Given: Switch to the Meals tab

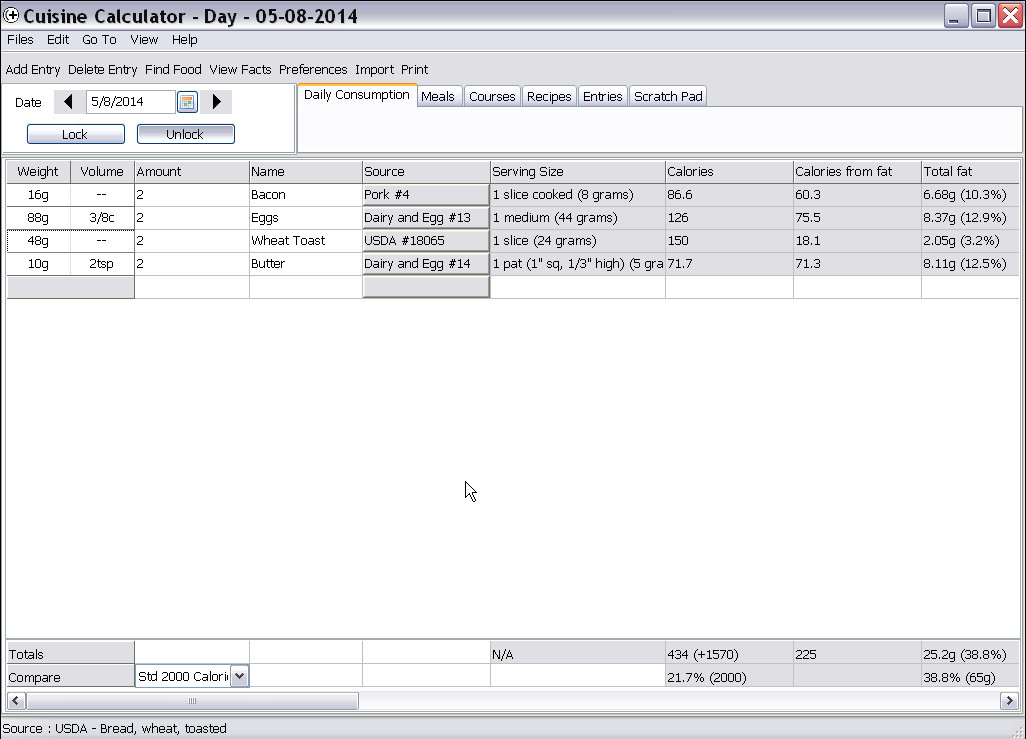Looking at the screenshot, I should pos(438,96).
